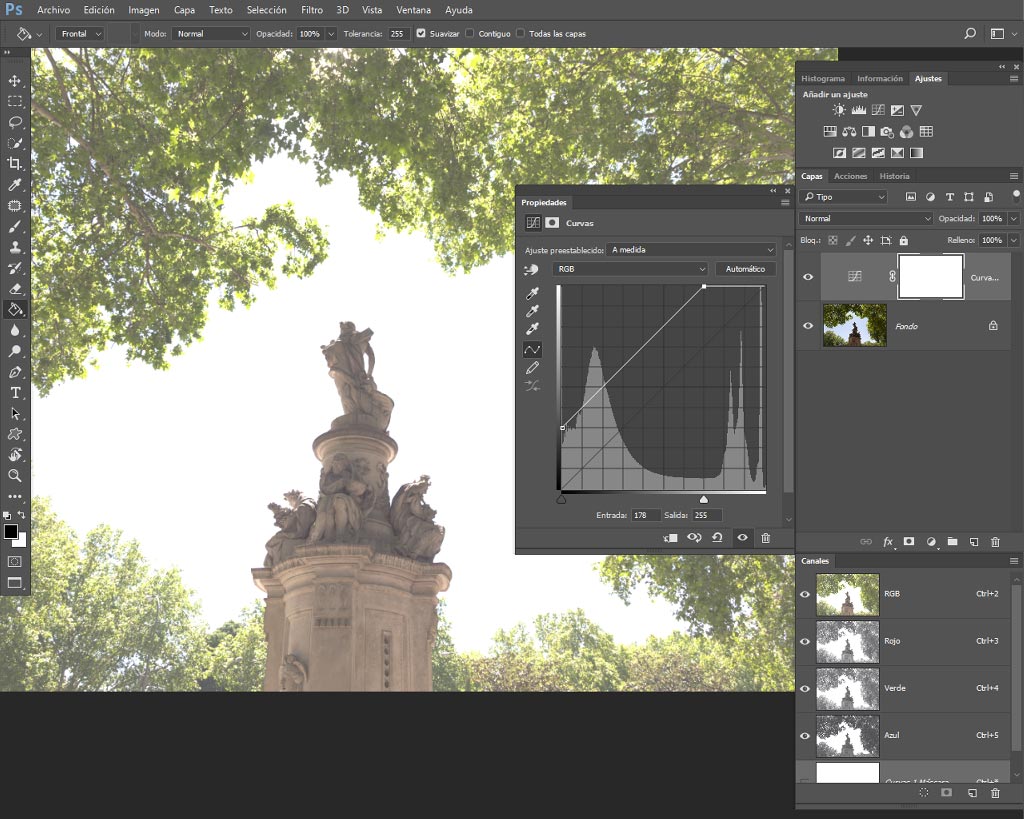Open Ajuste preestablecido dropdown

coord(691,249)
